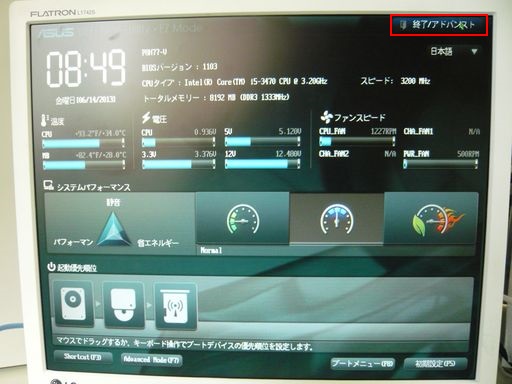Click the network boot device icon
The image size is (512, 384).
point(175,306)
